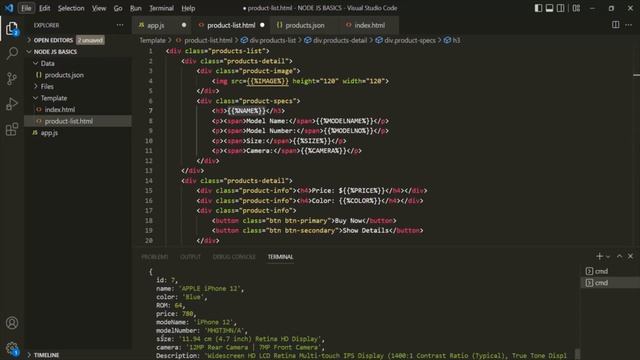Open the Run menu
640x360 pixels.
(136, 8)
